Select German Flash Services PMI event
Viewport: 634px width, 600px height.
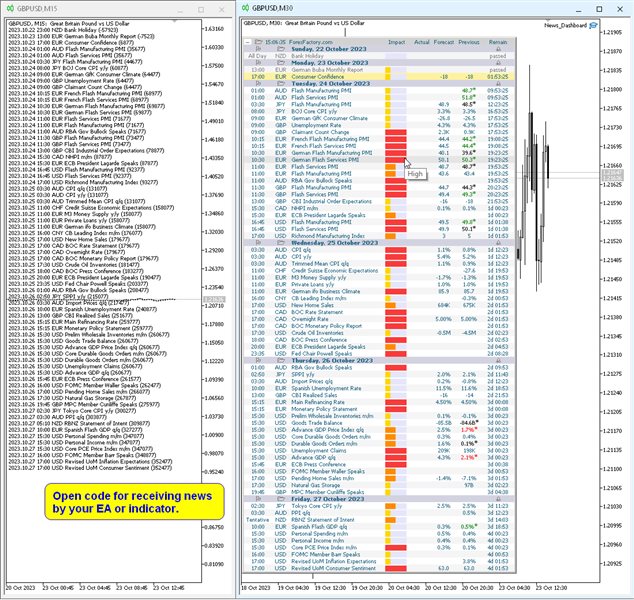[325, 160]
